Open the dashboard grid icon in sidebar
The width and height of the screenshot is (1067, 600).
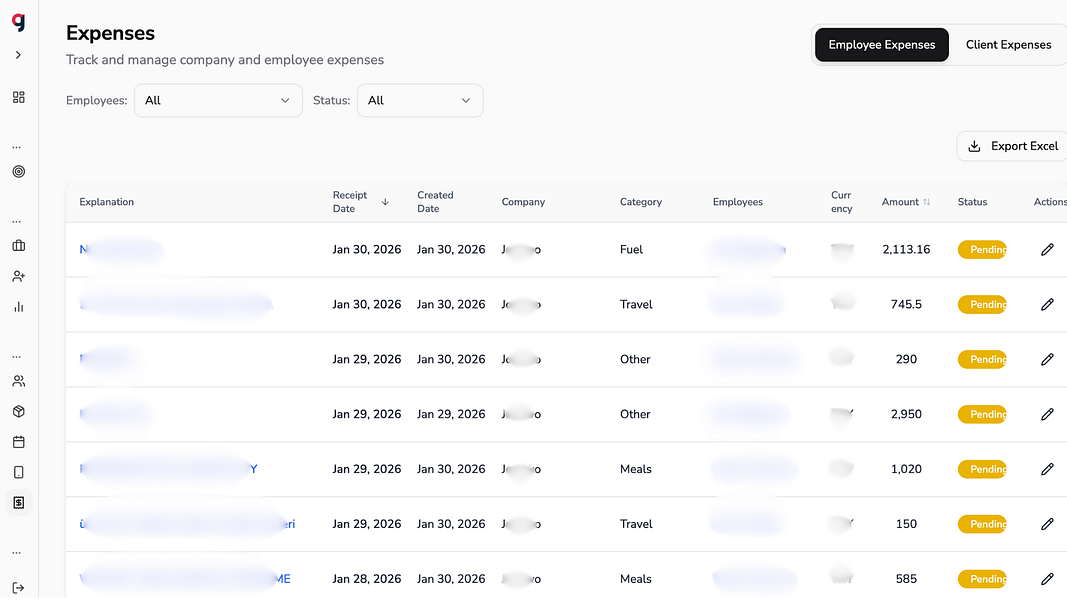18,97
